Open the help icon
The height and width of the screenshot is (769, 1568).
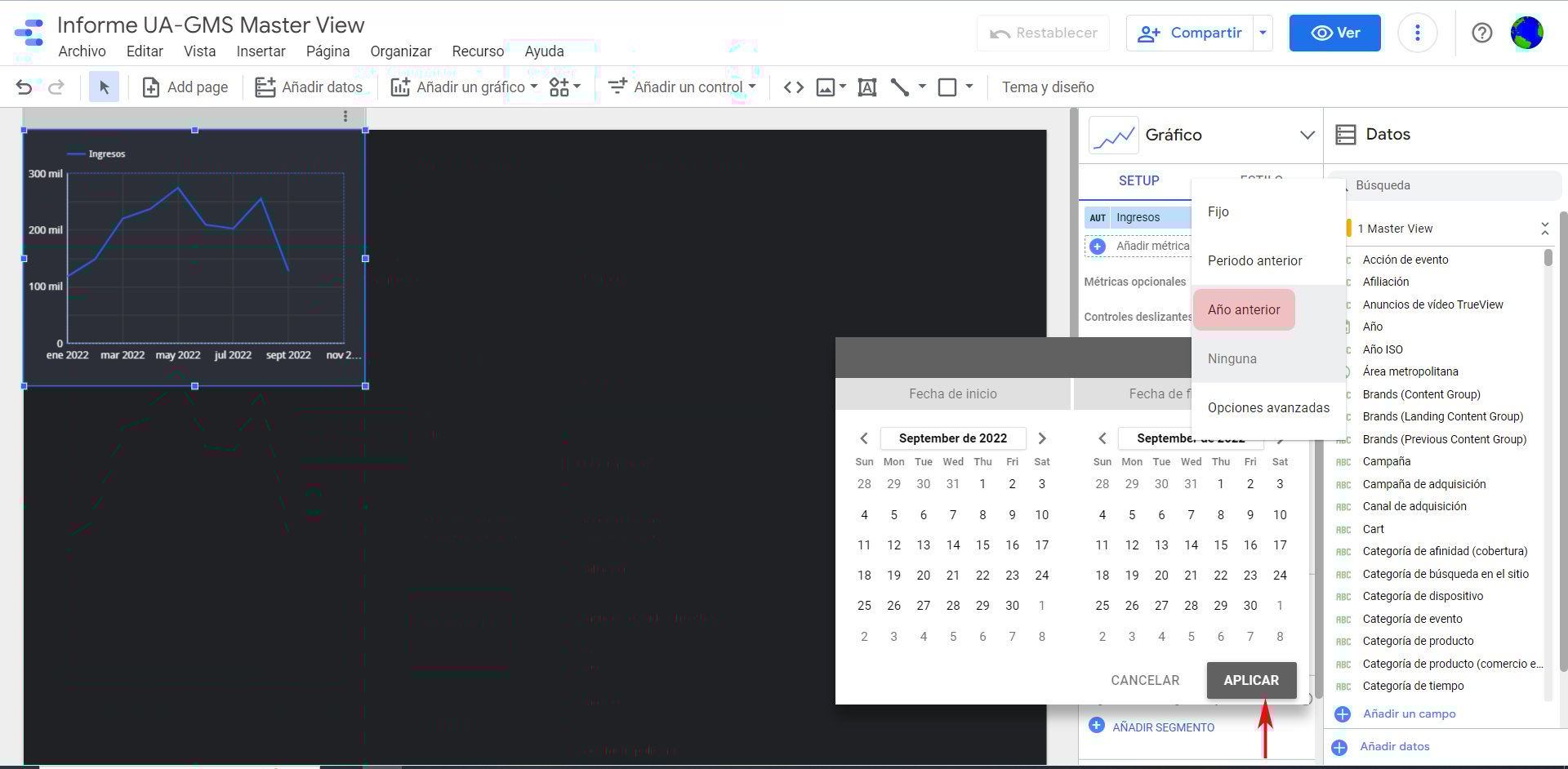(x=1481, y=33)
